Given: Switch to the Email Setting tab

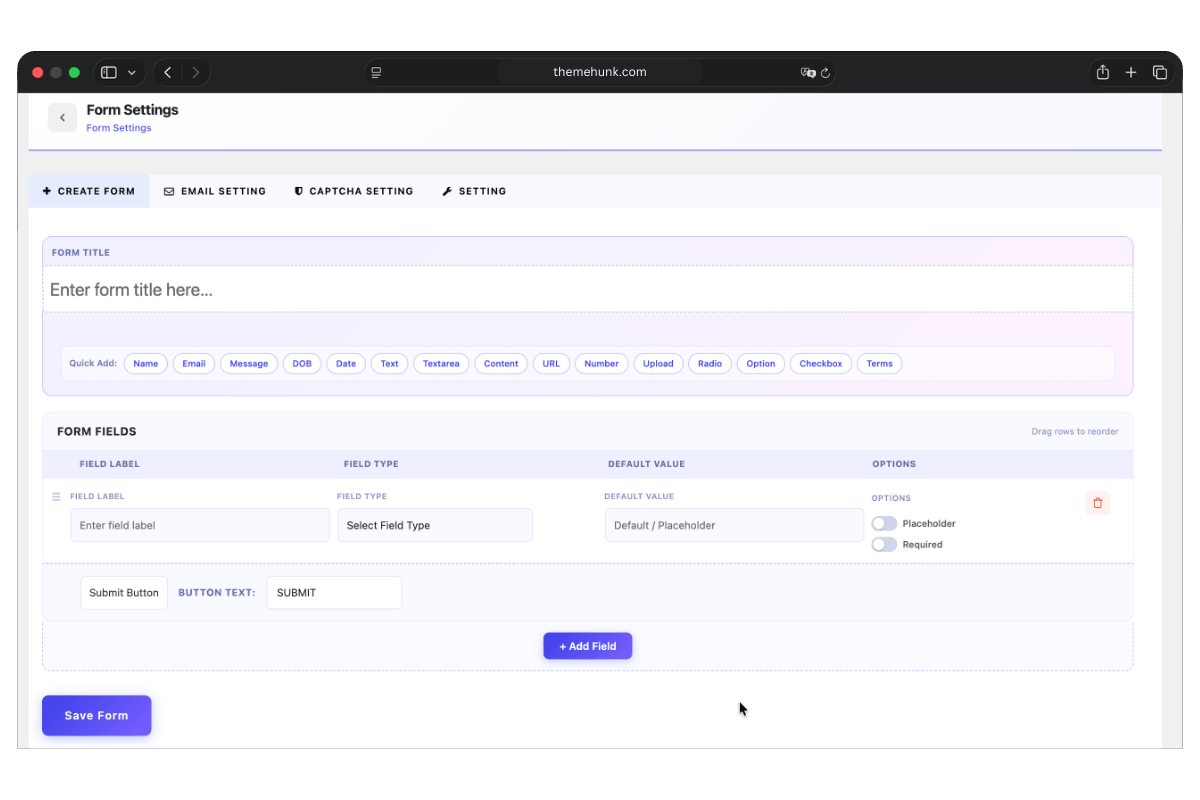Looking at the screenshot, I should [x=215, y=191].
